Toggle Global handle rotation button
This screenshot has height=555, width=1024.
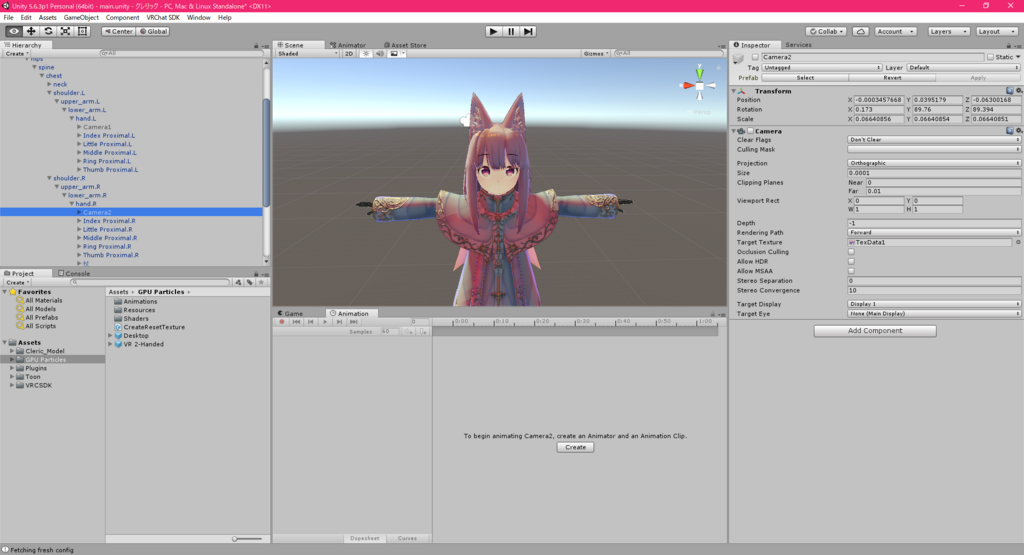tap(153, 31)
